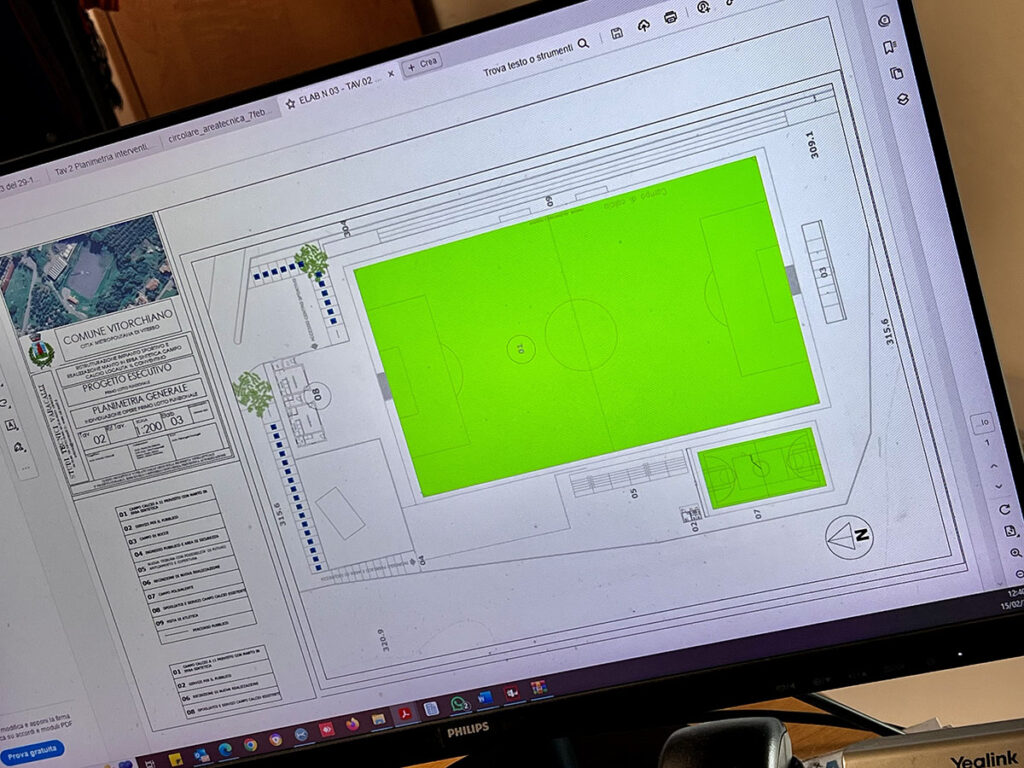The width and height of the screenshot is (1024, 768).
Task: Go to previous page using up chevron
Action: [x=994, y=466]
